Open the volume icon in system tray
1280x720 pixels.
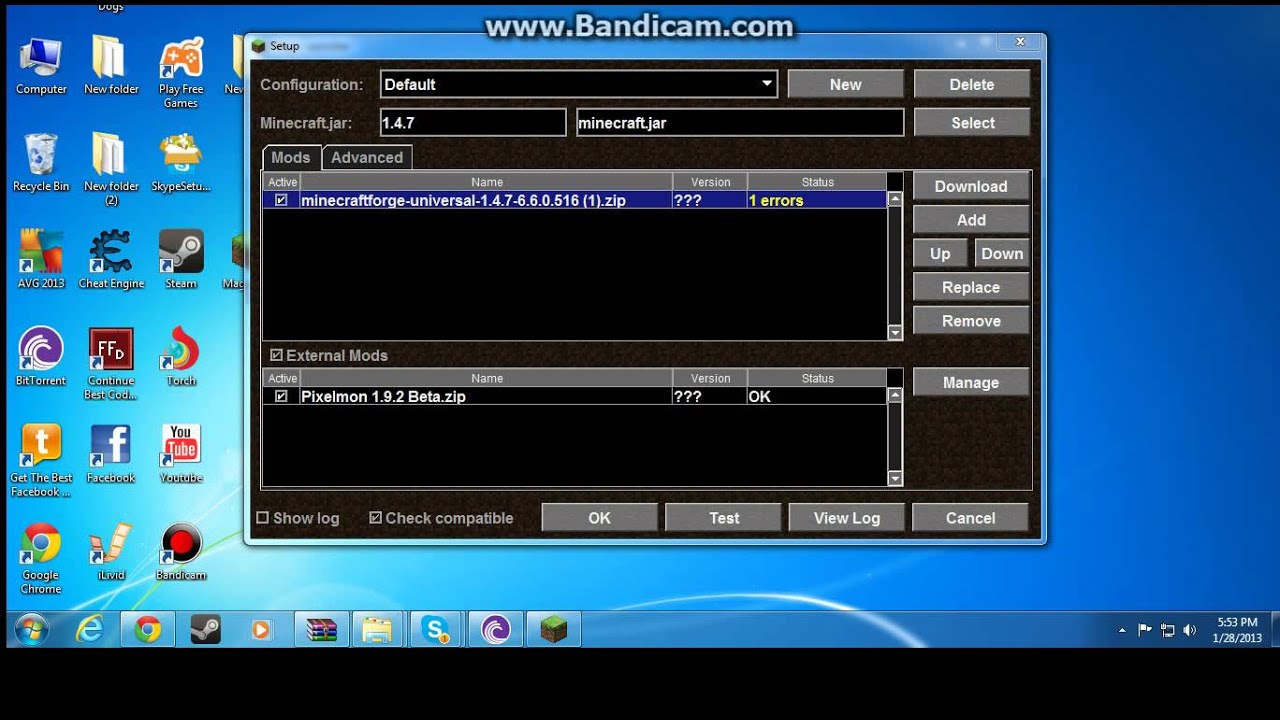click(x=1190, y=630)
